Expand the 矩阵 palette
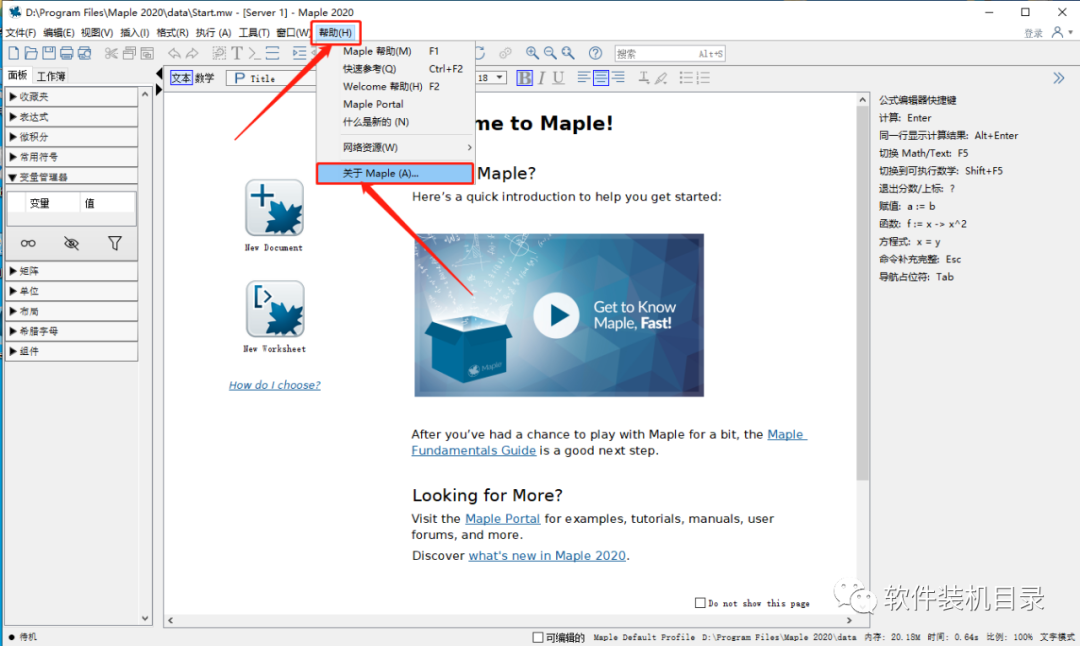 72,271
